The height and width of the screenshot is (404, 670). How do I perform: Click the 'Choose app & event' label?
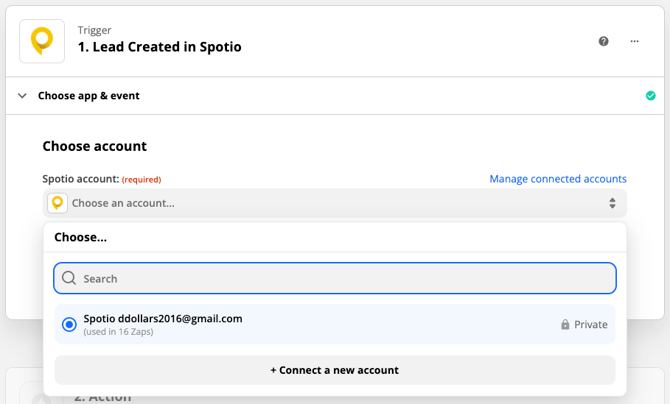88,96
